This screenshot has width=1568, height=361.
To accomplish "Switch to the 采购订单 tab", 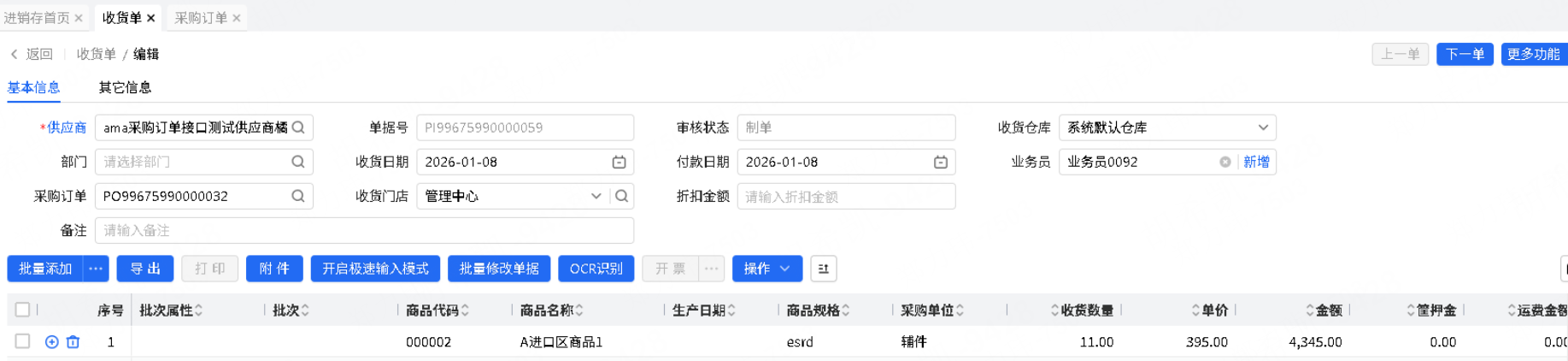I will pyautogui.click(x=201, y=18).
